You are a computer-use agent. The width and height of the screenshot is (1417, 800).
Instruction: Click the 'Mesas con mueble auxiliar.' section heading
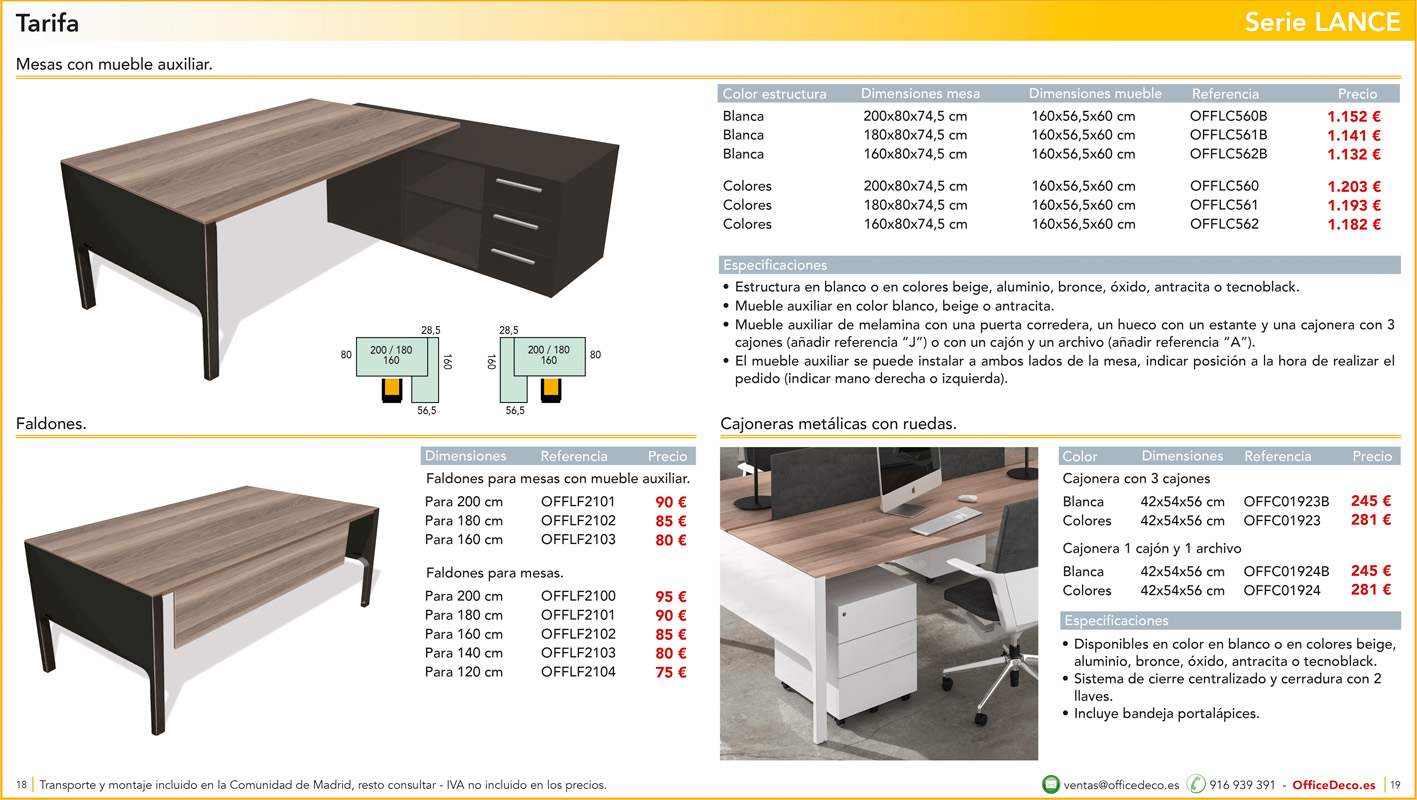[114, 65]
